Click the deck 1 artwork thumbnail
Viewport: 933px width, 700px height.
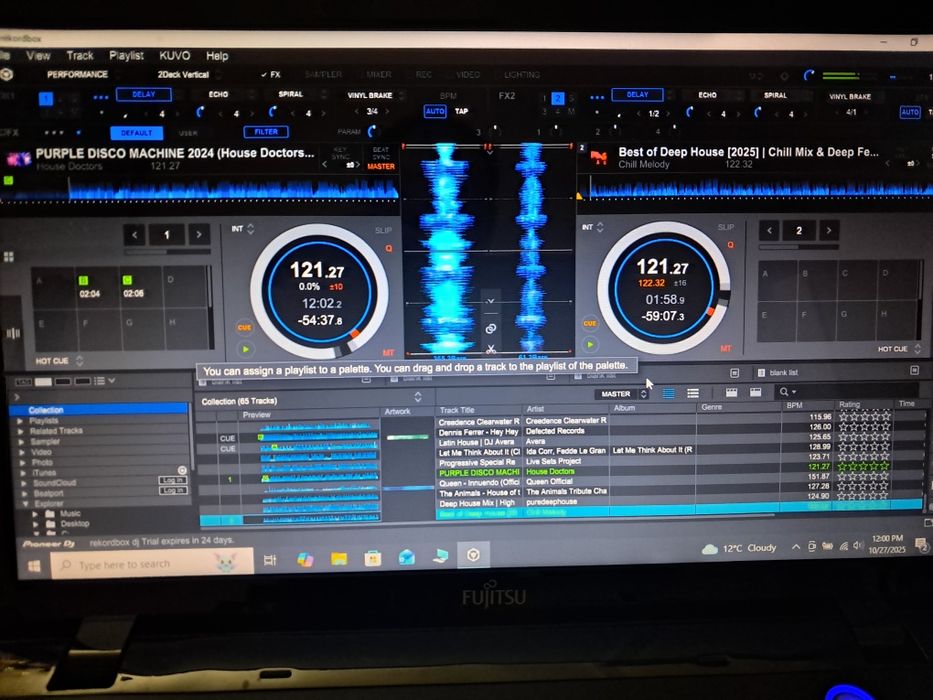point(19,158)
